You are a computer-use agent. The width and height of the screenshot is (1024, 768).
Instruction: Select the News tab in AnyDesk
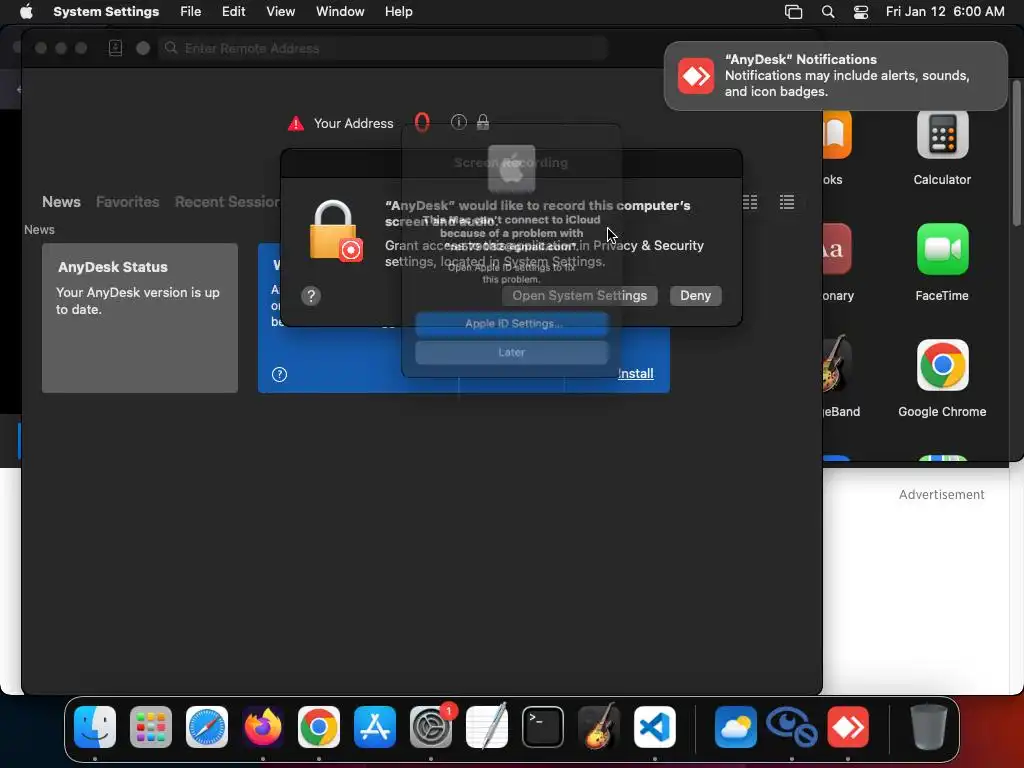(61, 202)
